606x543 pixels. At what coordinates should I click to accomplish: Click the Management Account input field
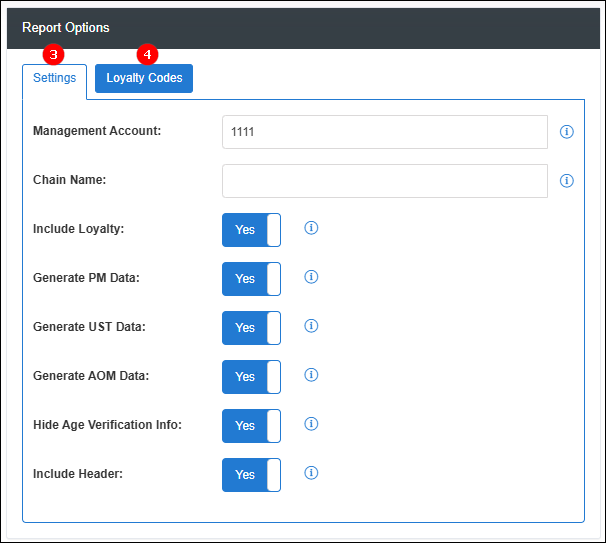tap(385, 132)
